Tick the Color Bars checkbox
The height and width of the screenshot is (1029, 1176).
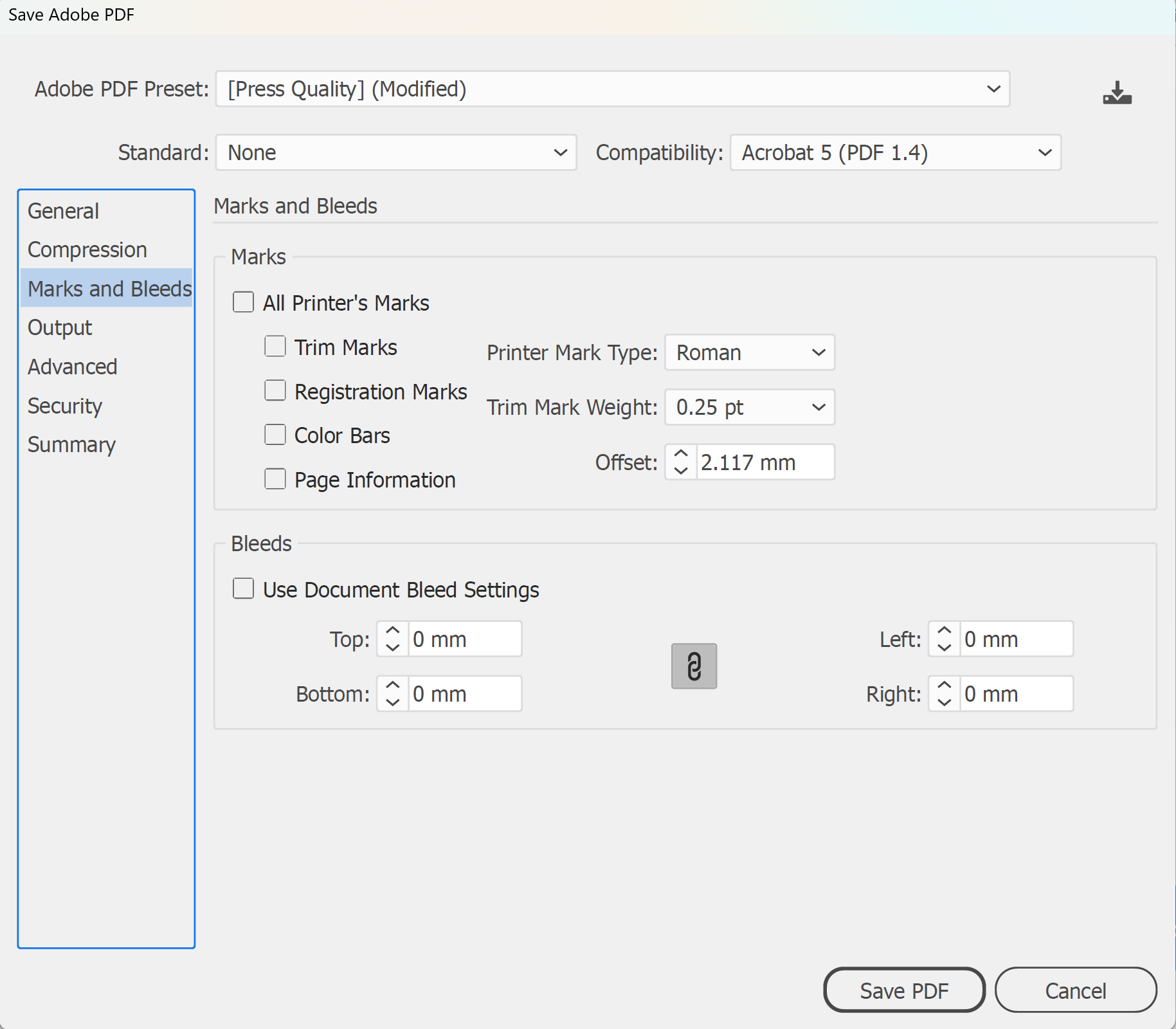click(x=275, y=435)
